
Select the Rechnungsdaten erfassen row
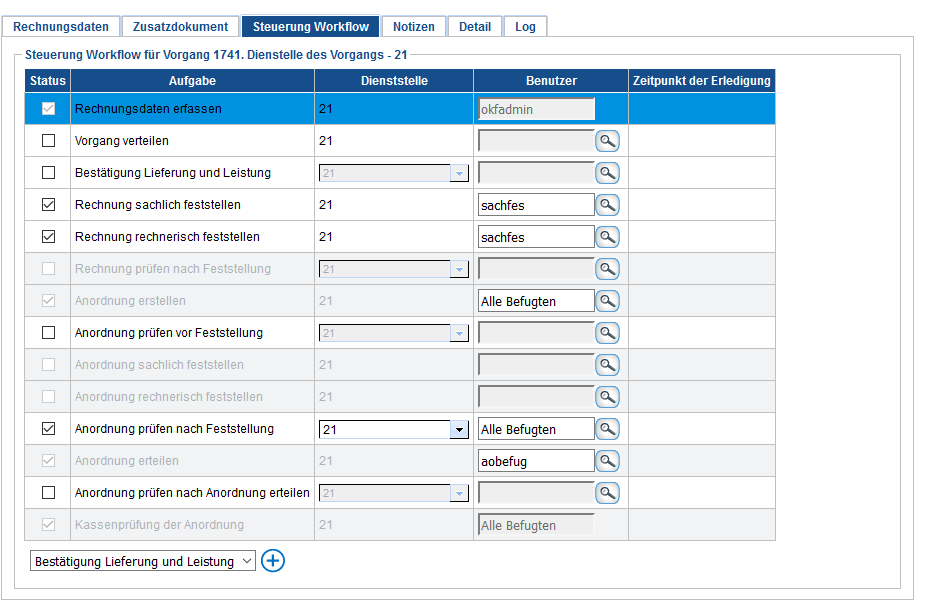pos(192,109)
